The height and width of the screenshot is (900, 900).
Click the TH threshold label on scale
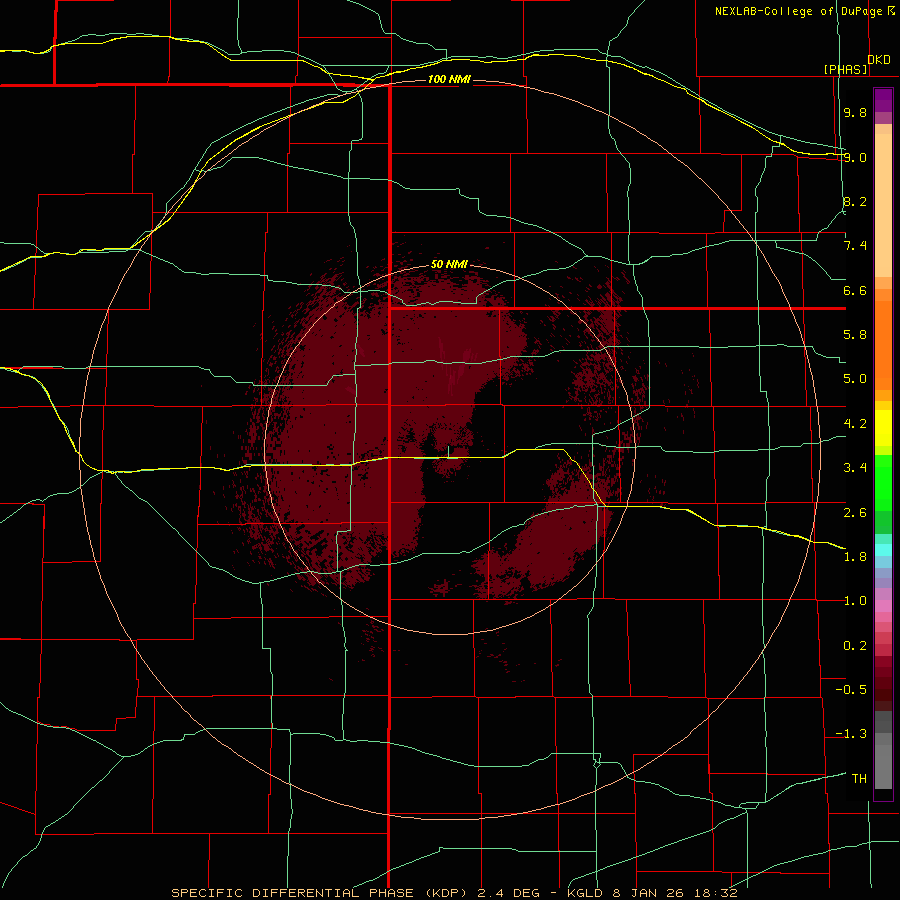coord(859,779)
